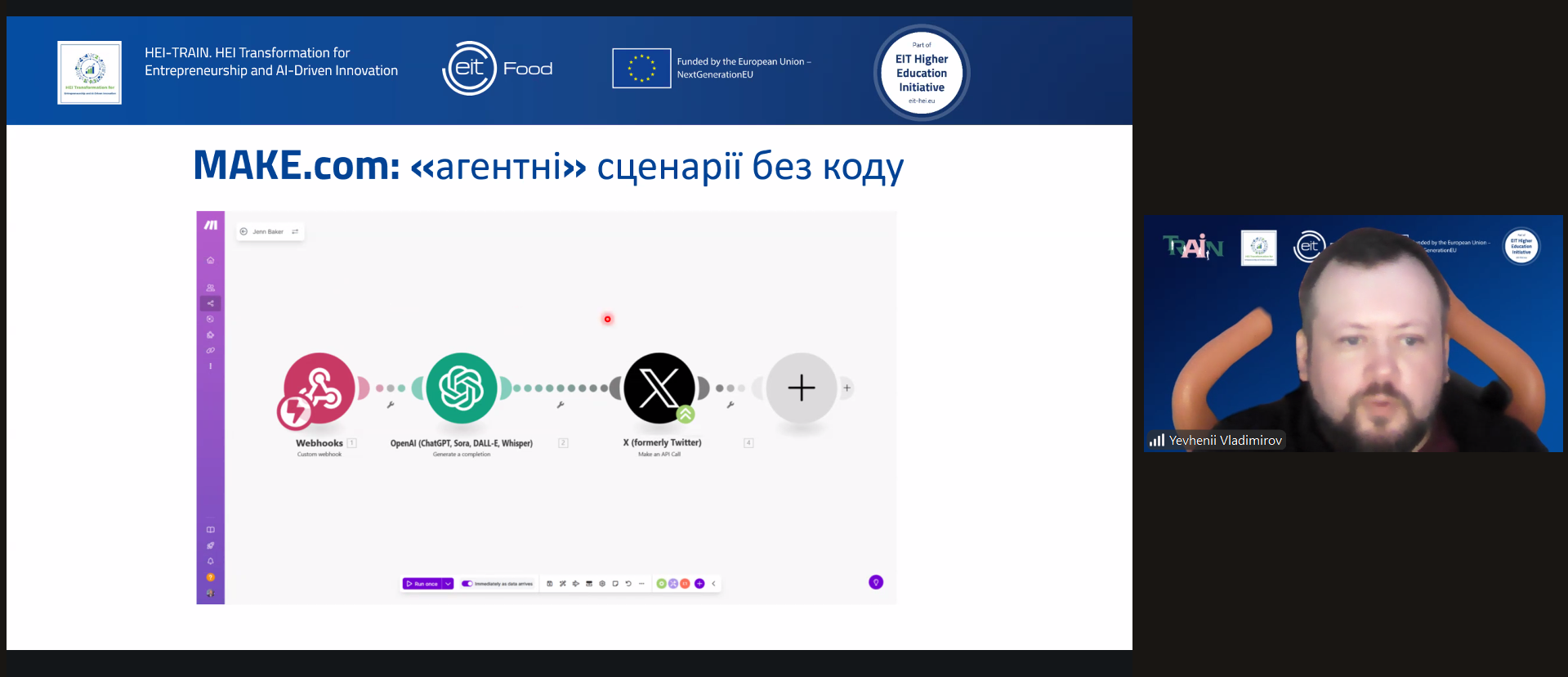
Task: Click the orange Help question mark icon
Action: (x=211, y=577)
